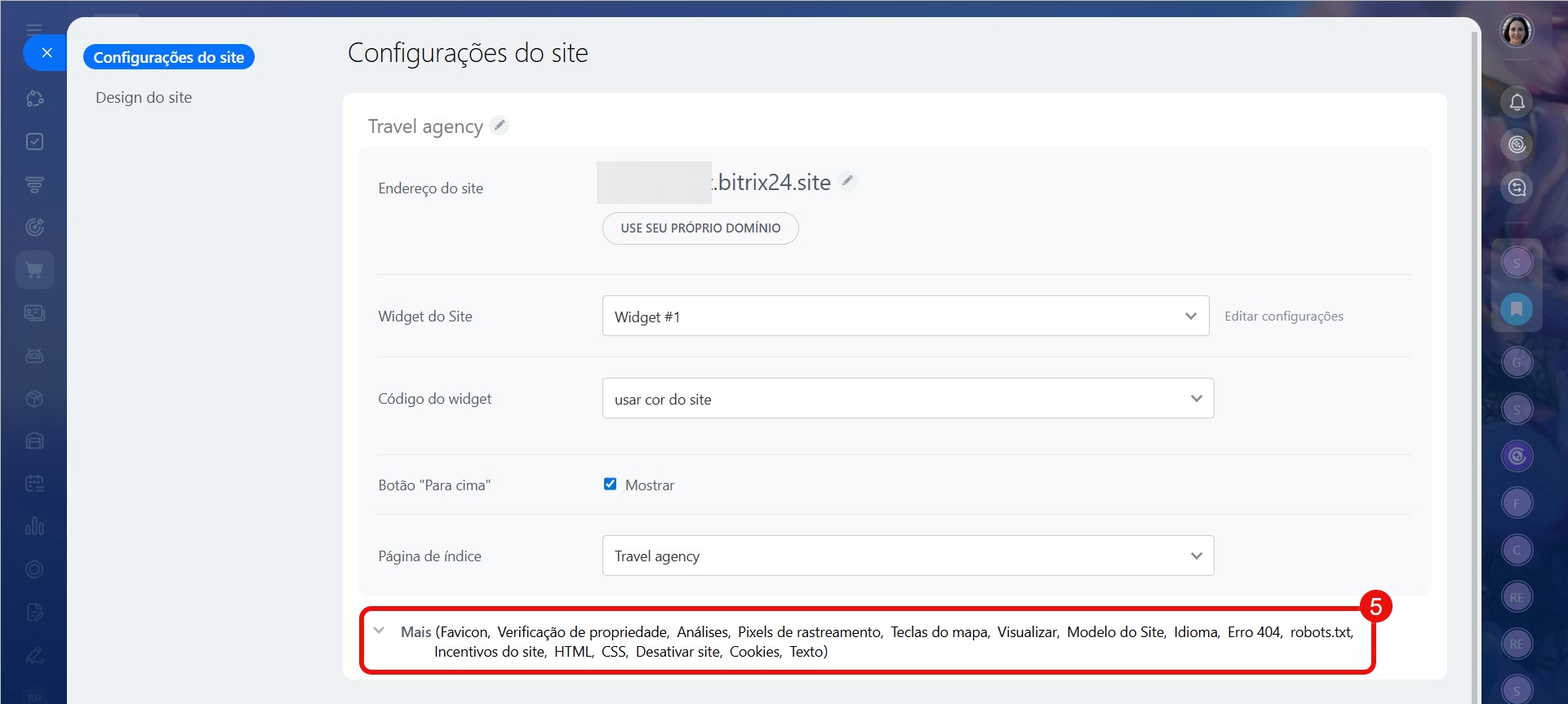Click the Configurações do site page heading
Image resolution: width=1568 pixels, height=704 pixels.
(x=468, y=53)
